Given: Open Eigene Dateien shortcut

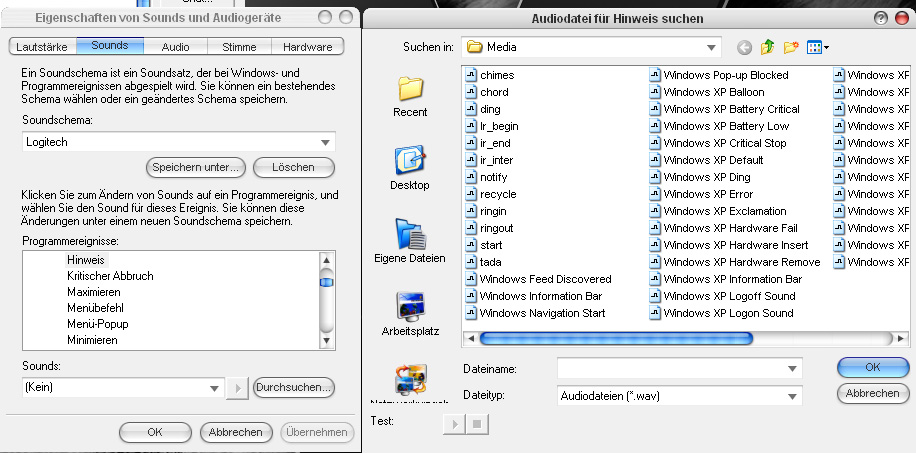Looking at the screenshot, I should pyautogui.click(x=410, y=241).
